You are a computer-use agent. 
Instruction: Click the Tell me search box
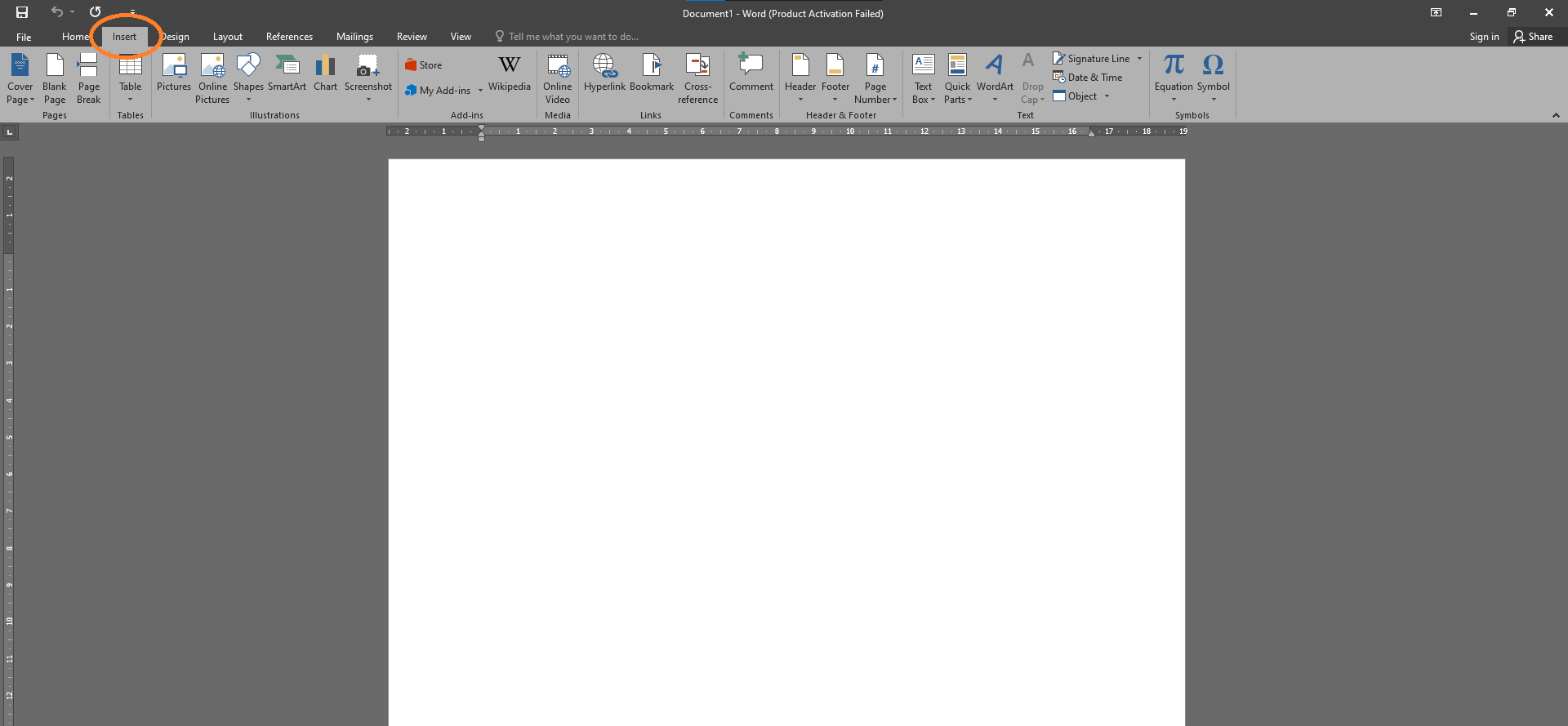click(572, 37)
